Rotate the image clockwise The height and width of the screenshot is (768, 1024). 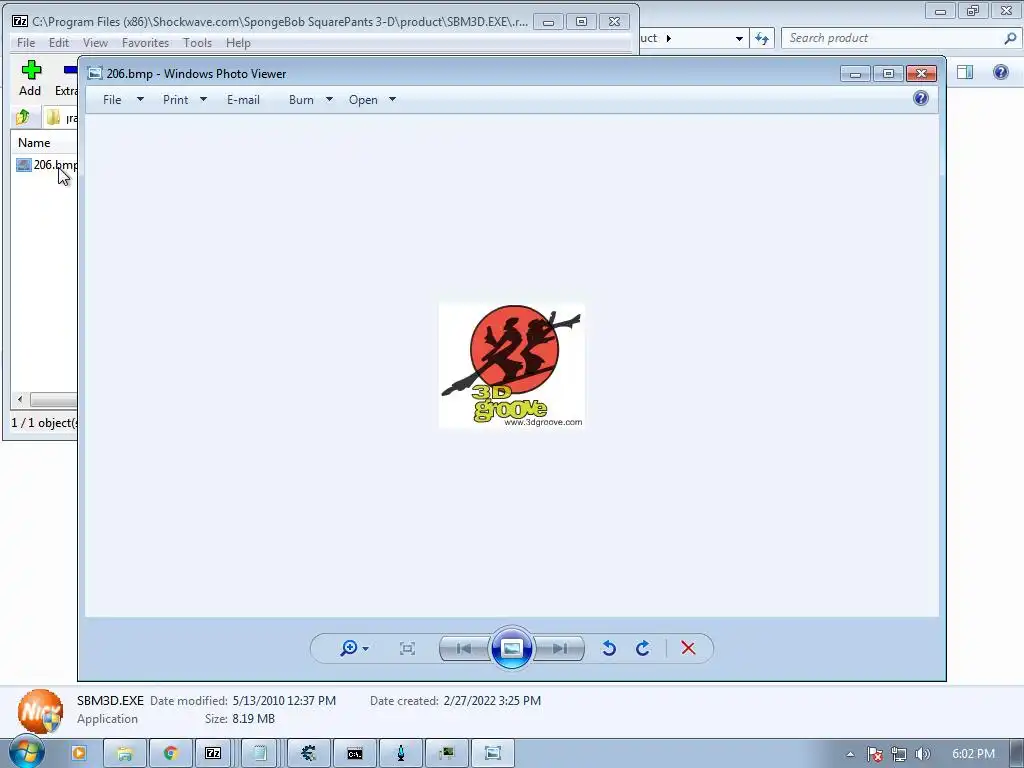(643, 648)
